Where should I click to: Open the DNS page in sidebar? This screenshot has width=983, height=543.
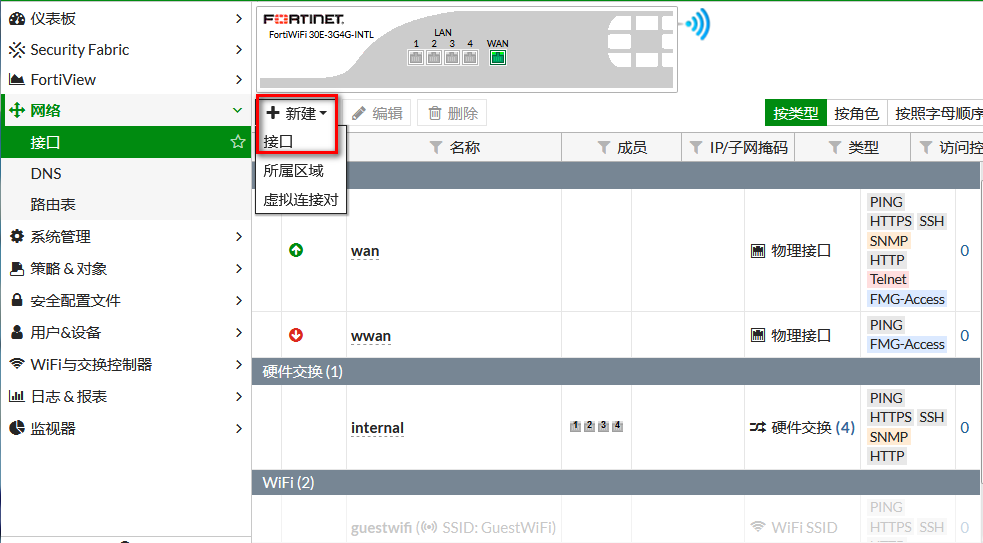point(46,173)
